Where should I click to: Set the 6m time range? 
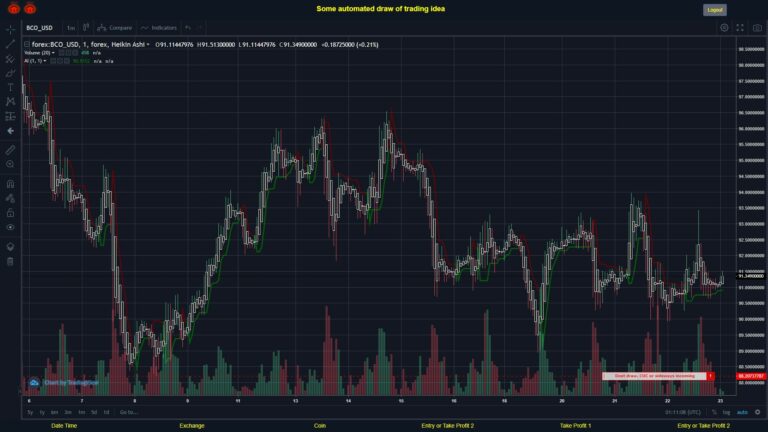54,412
